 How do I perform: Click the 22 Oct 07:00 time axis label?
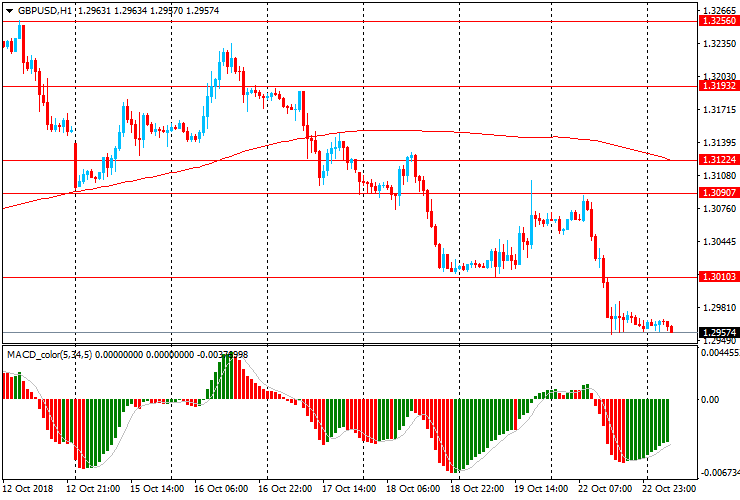pos(605,488)
